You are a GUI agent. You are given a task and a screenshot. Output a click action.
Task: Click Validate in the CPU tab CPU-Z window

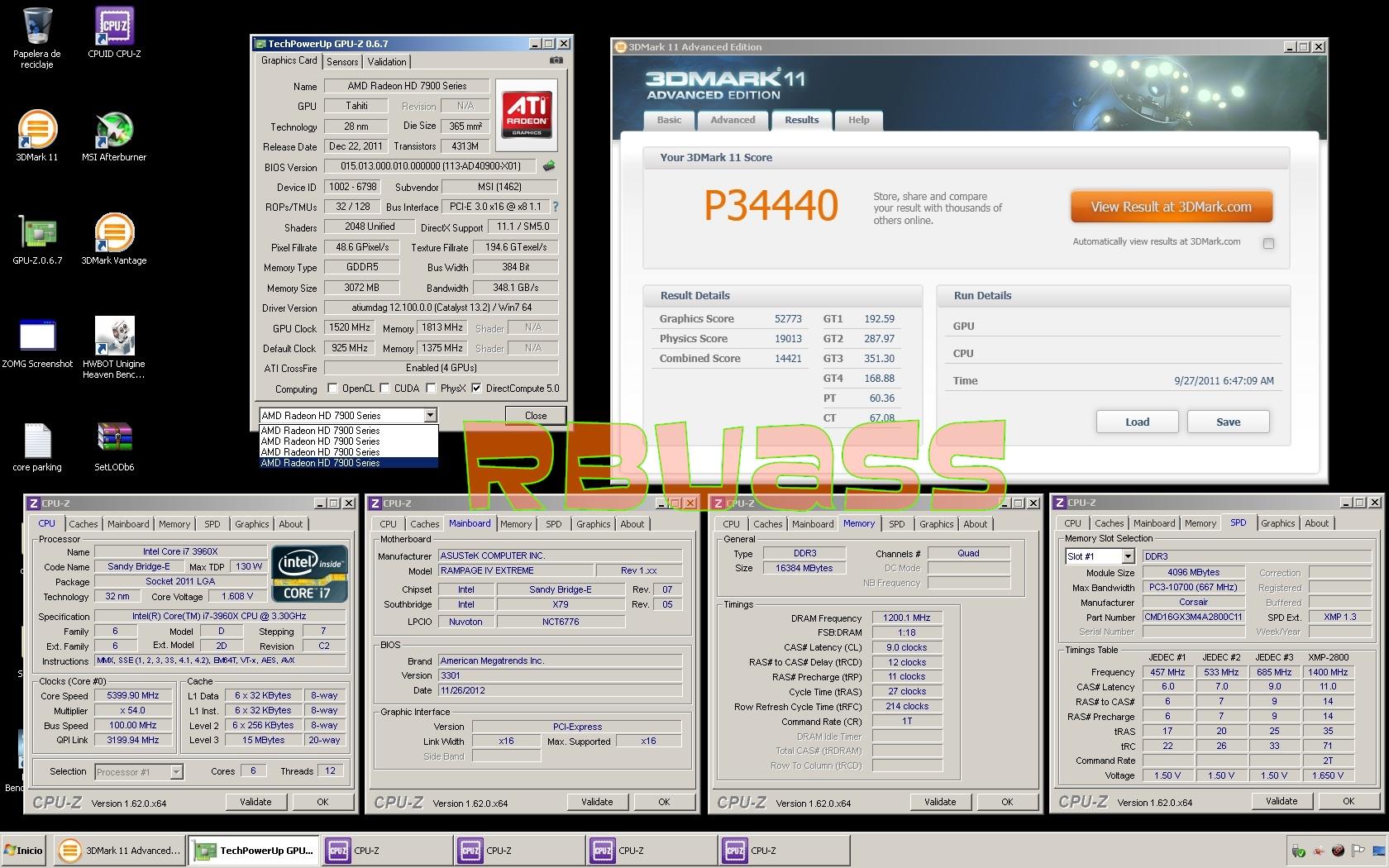coord(255,802)
